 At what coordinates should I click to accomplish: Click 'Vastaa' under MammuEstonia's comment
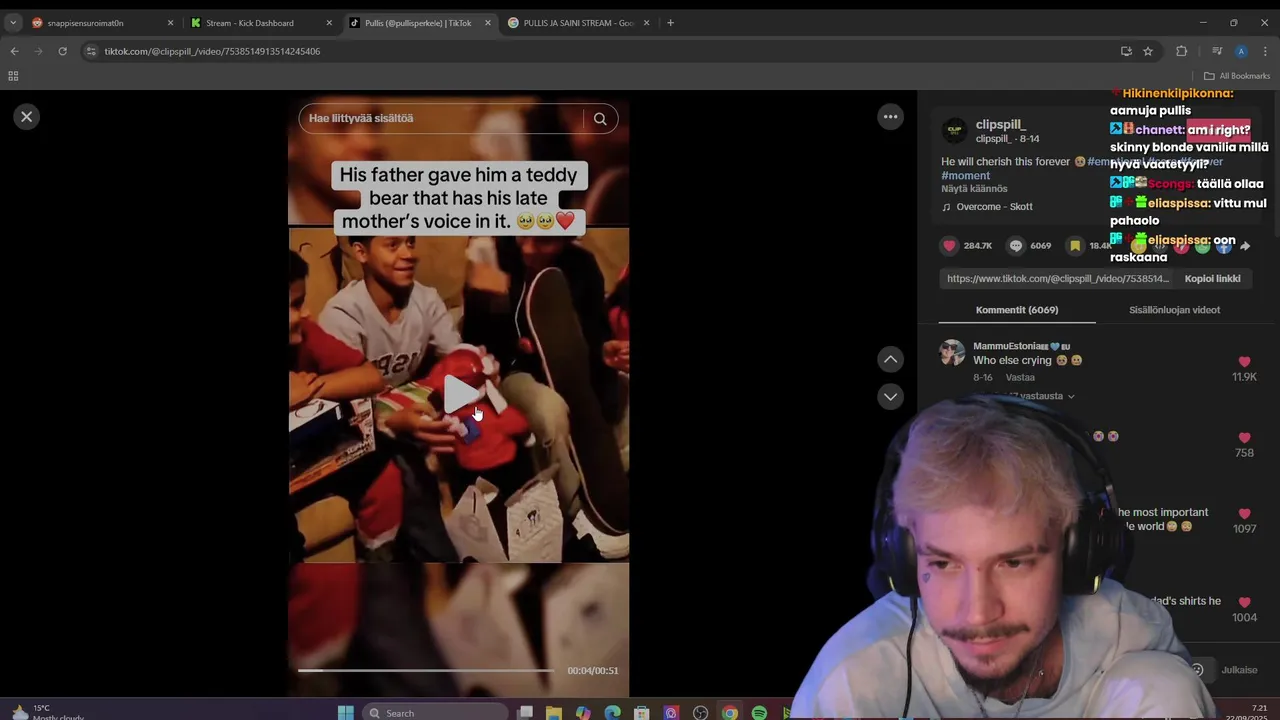coord(1020,378)
